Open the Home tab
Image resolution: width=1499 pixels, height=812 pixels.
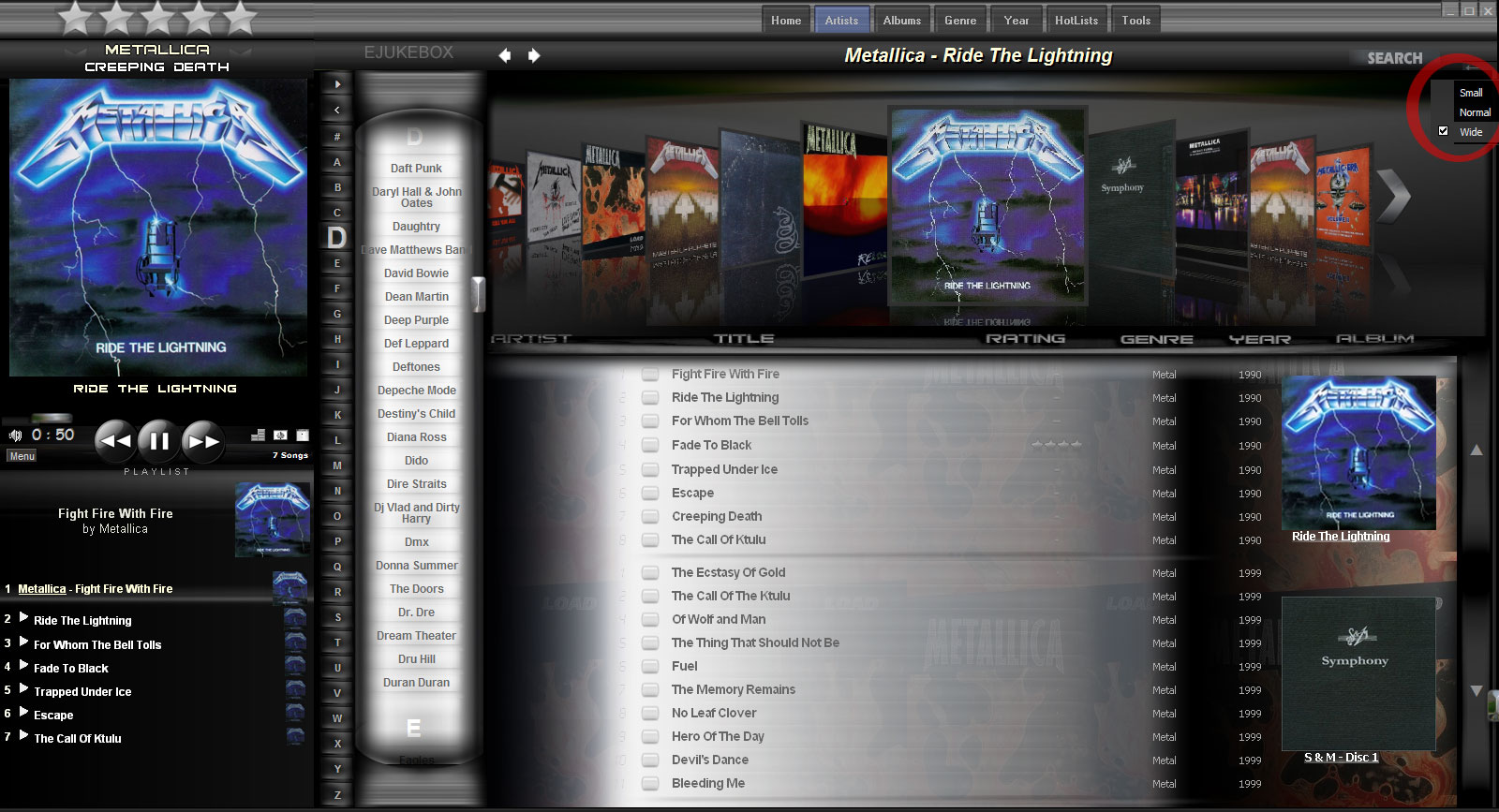pyautogui.click(x=786, y=20)
